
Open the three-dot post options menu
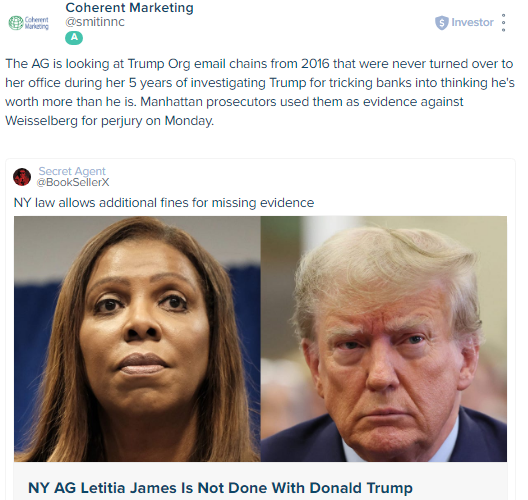pyautogui.click(x=503, y=23)
